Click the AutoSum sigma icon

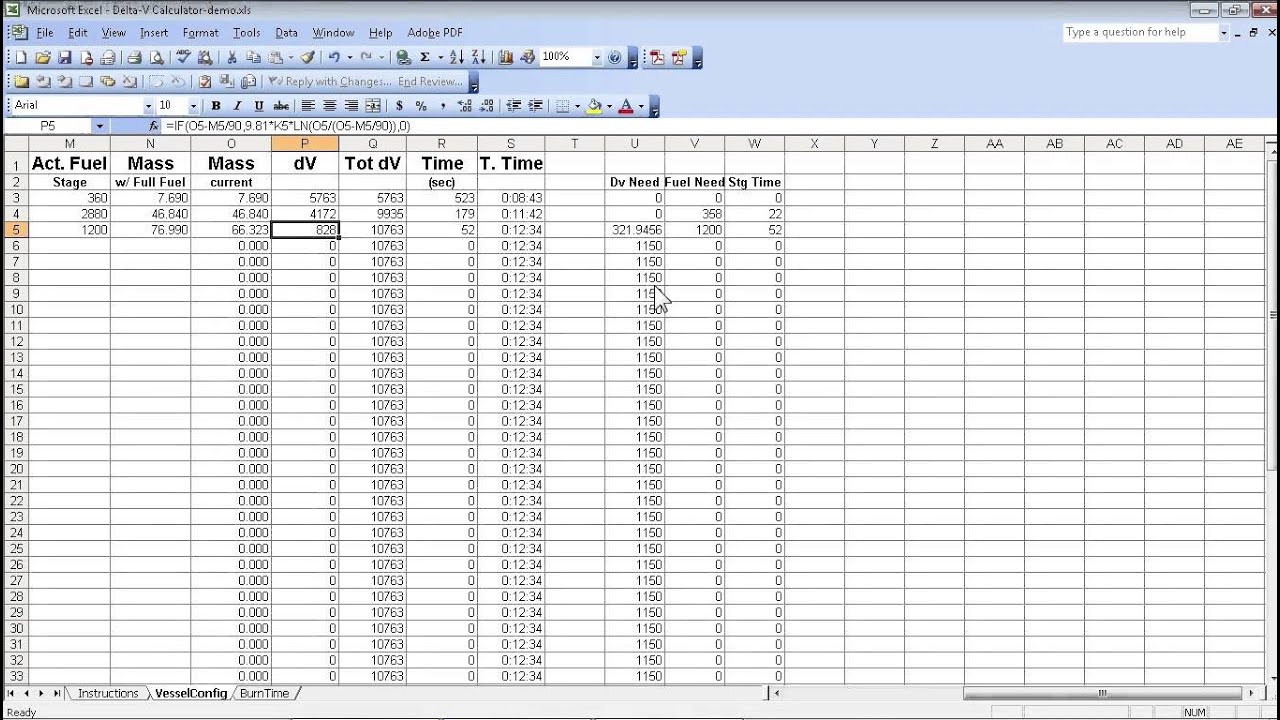[425, 58]
